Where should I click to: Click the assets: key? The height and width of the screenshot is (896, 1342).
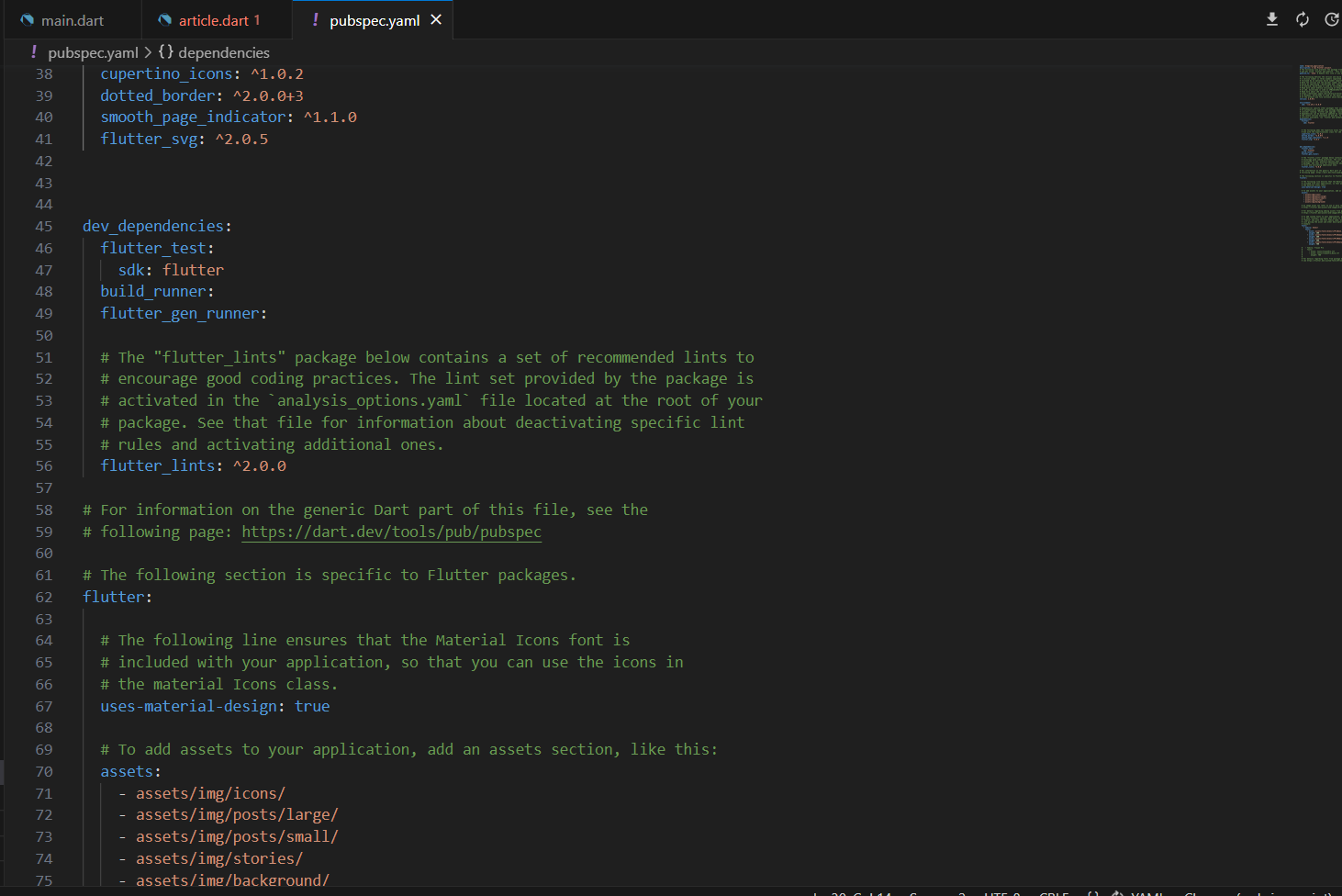pos(127,771)
